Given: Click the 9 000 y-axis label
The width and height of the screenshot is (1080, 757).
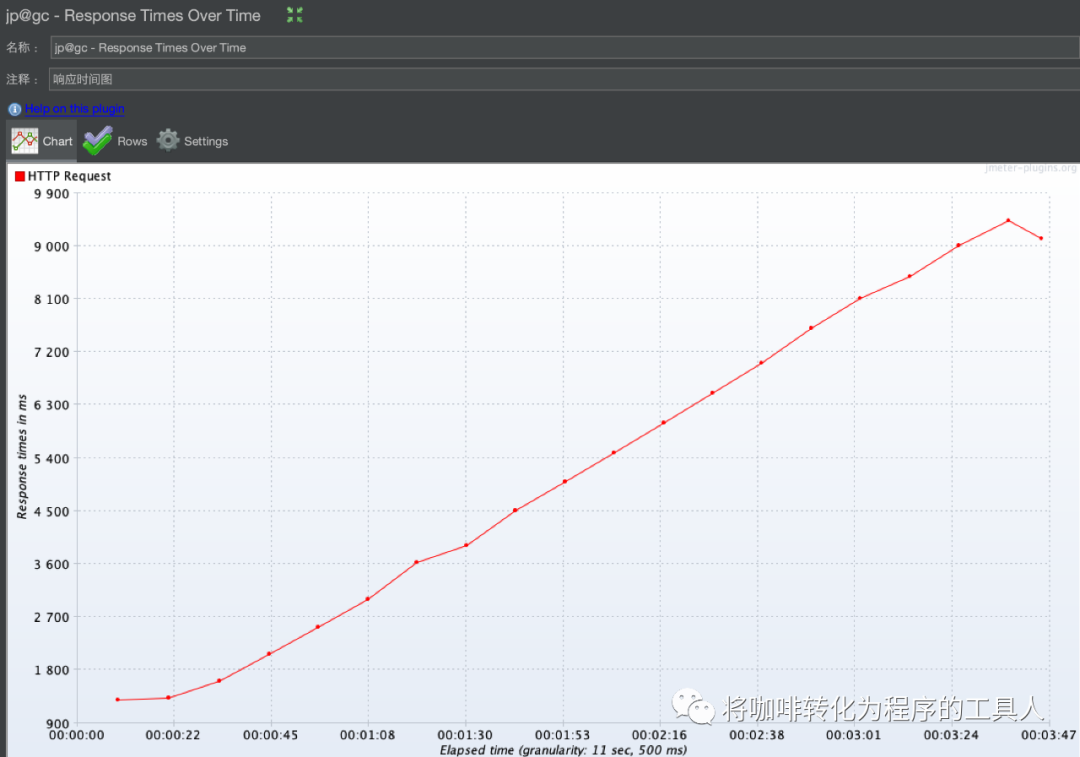Looking at the screenshot, I should click(52, 247).
